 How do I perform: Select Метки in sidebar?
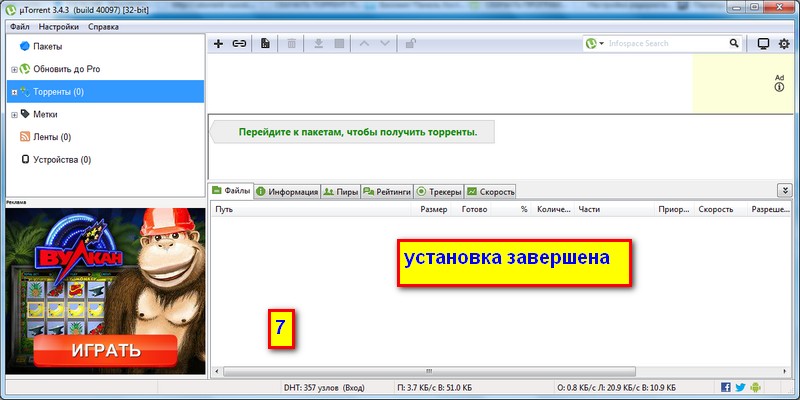[105, 114]
